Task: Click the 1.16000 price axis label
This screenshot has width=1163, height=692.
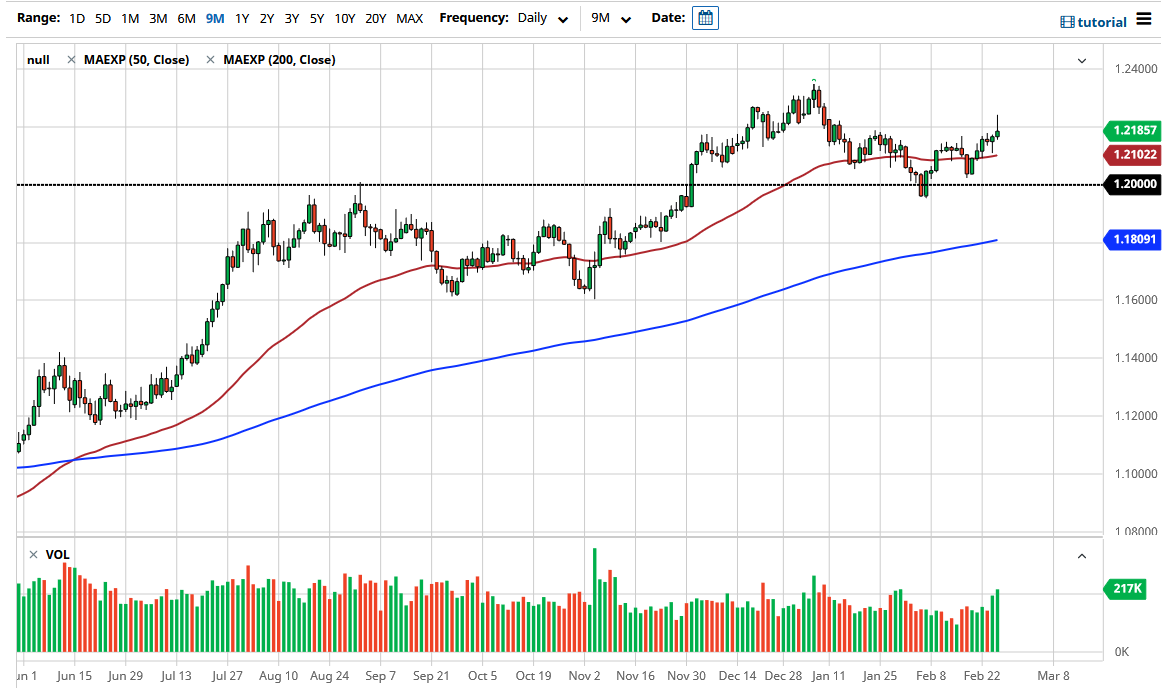Action: click(x=1136, y=300)
